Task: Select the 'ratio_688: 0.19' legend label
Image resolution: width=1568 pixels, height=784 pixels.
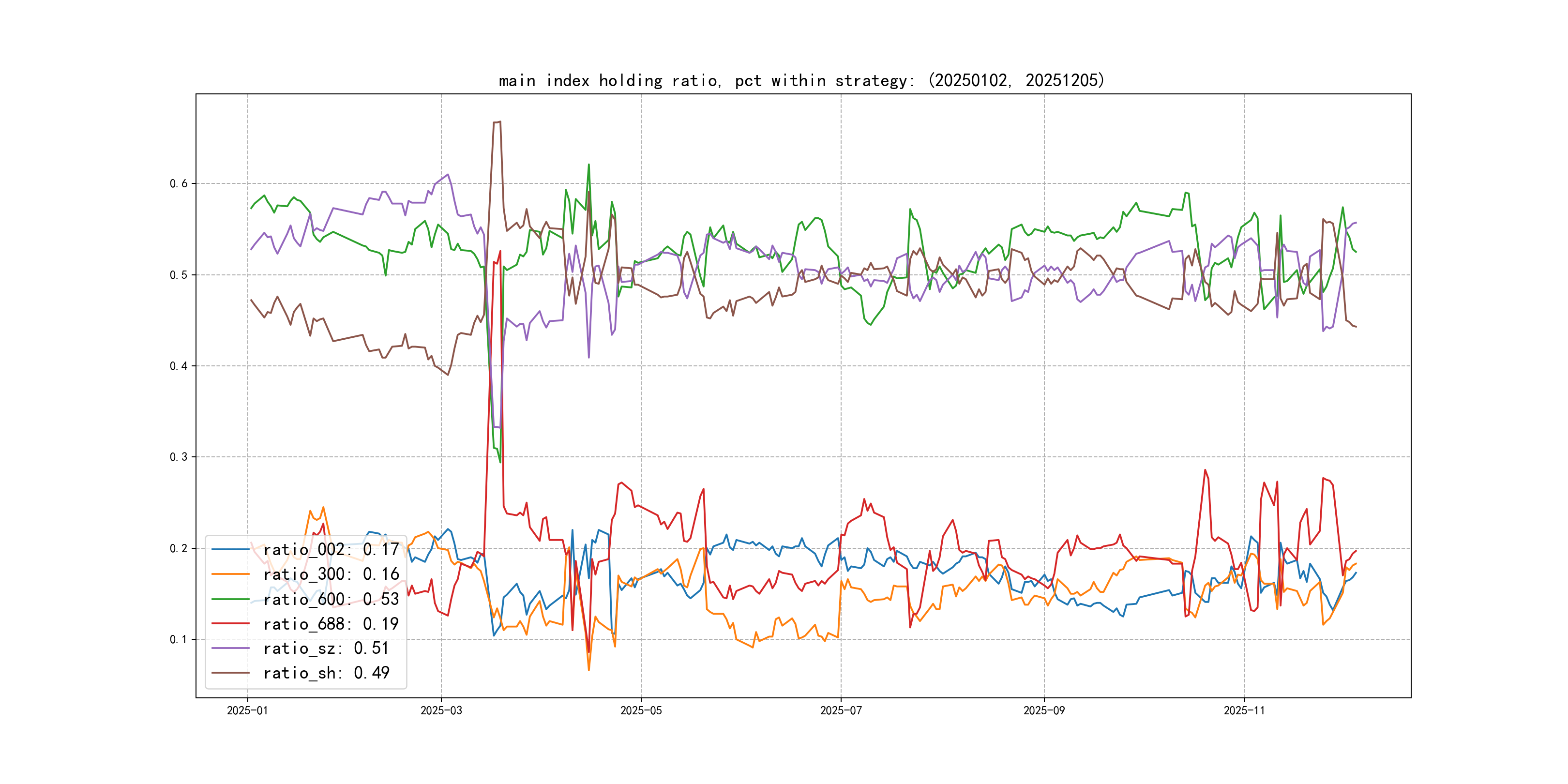Action: click(x=331, y=624)
